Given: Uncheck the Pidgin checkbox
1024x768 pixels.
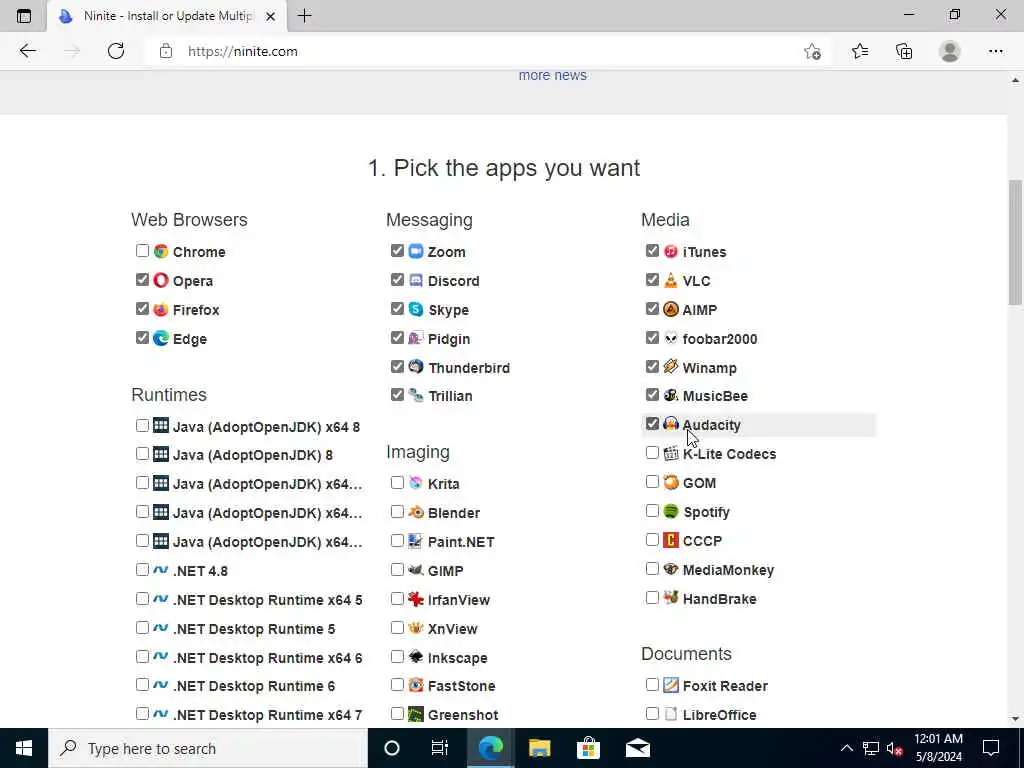Looking at the screenshot, I should pos(397,338).
